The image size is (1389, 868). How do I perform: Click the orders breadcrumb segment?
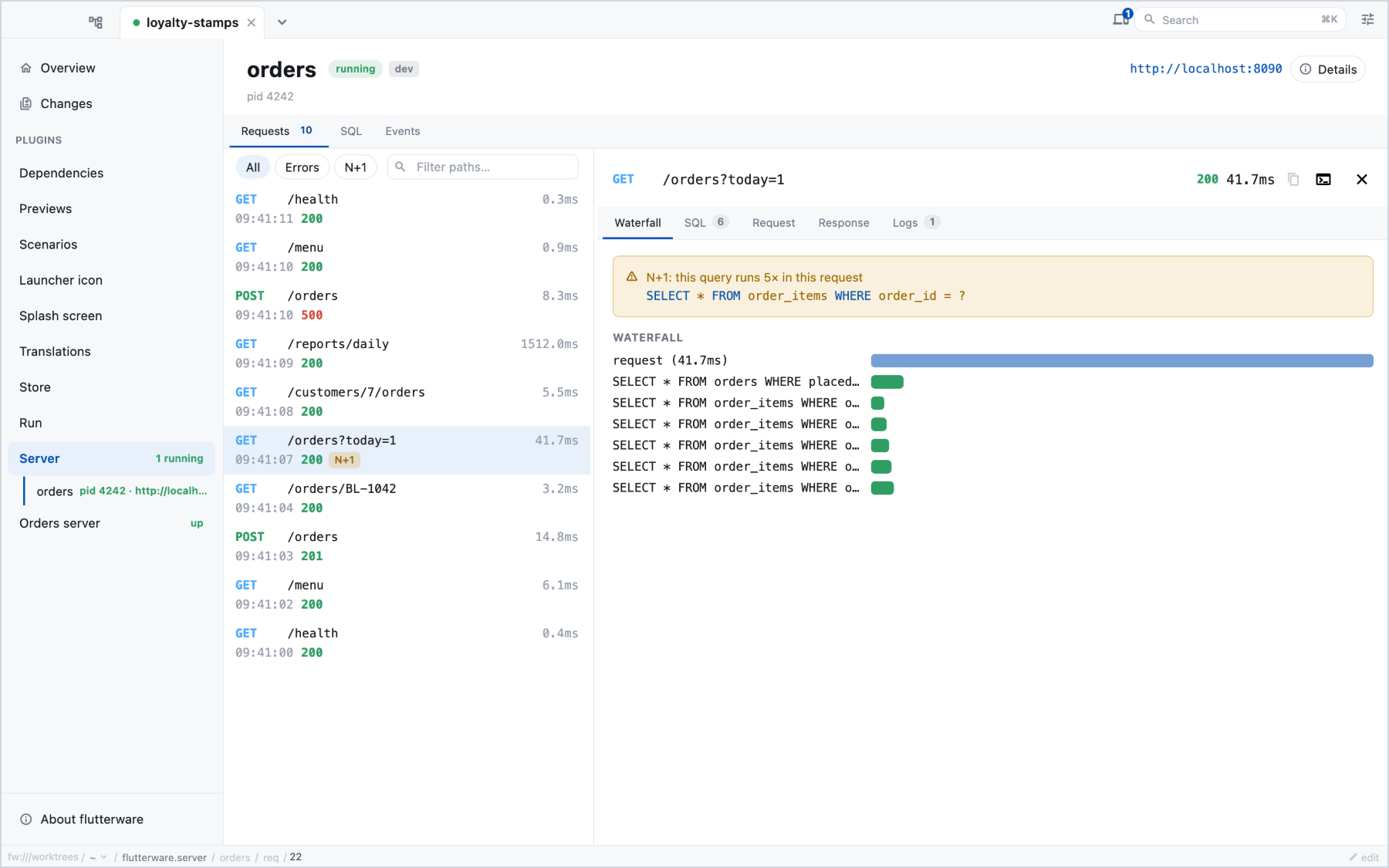(235, 857)
